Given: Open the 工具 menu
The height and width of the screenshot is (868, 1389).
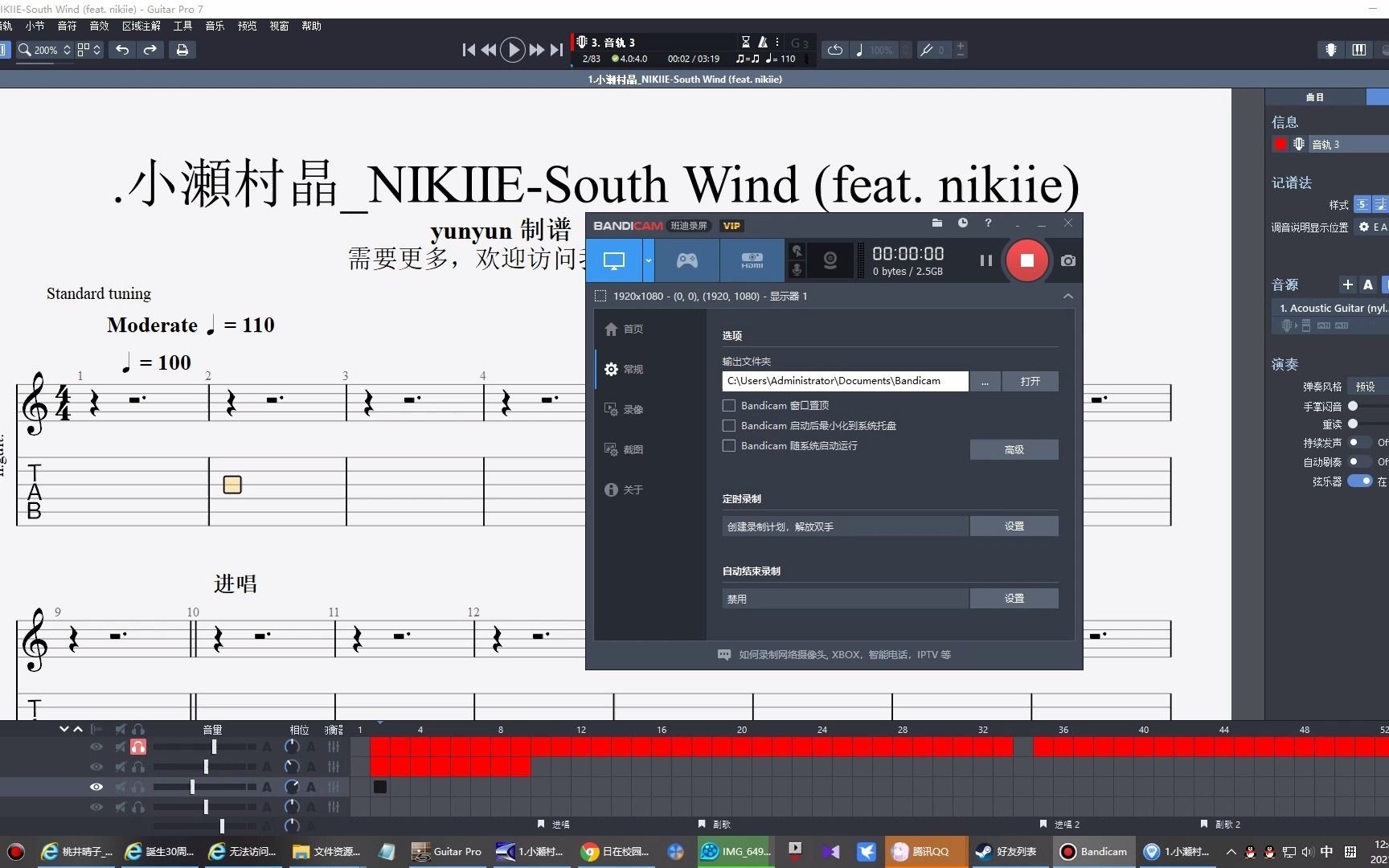Looking at the screenshot, I should pyautogui.click(x=182, y=26).
